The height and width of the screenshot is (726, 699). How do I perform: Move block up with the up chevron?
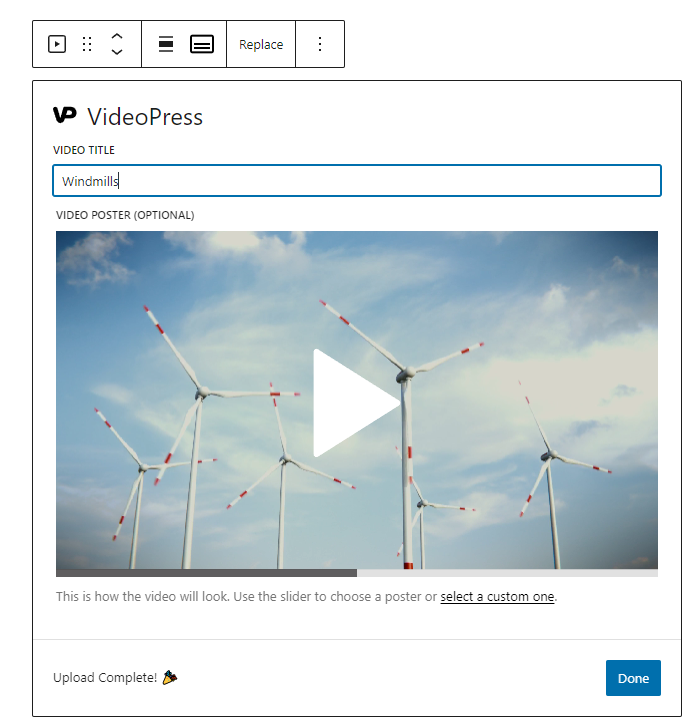117,36
